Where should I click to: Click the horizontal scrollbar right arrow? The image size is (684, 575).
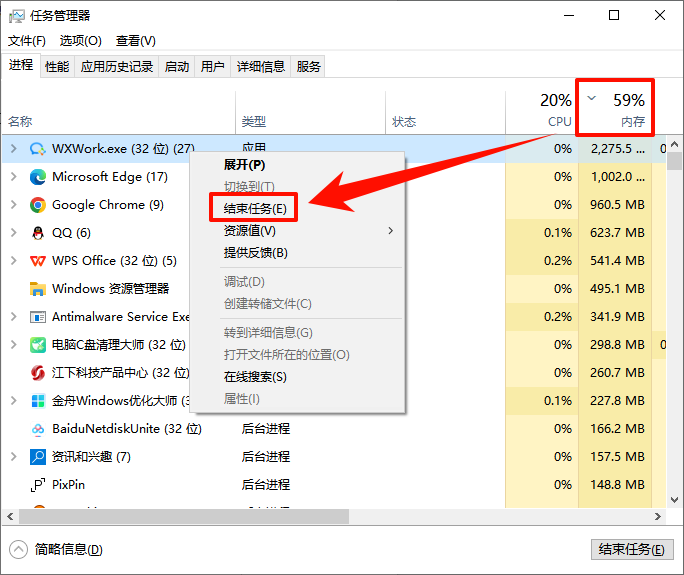(658, 517)
